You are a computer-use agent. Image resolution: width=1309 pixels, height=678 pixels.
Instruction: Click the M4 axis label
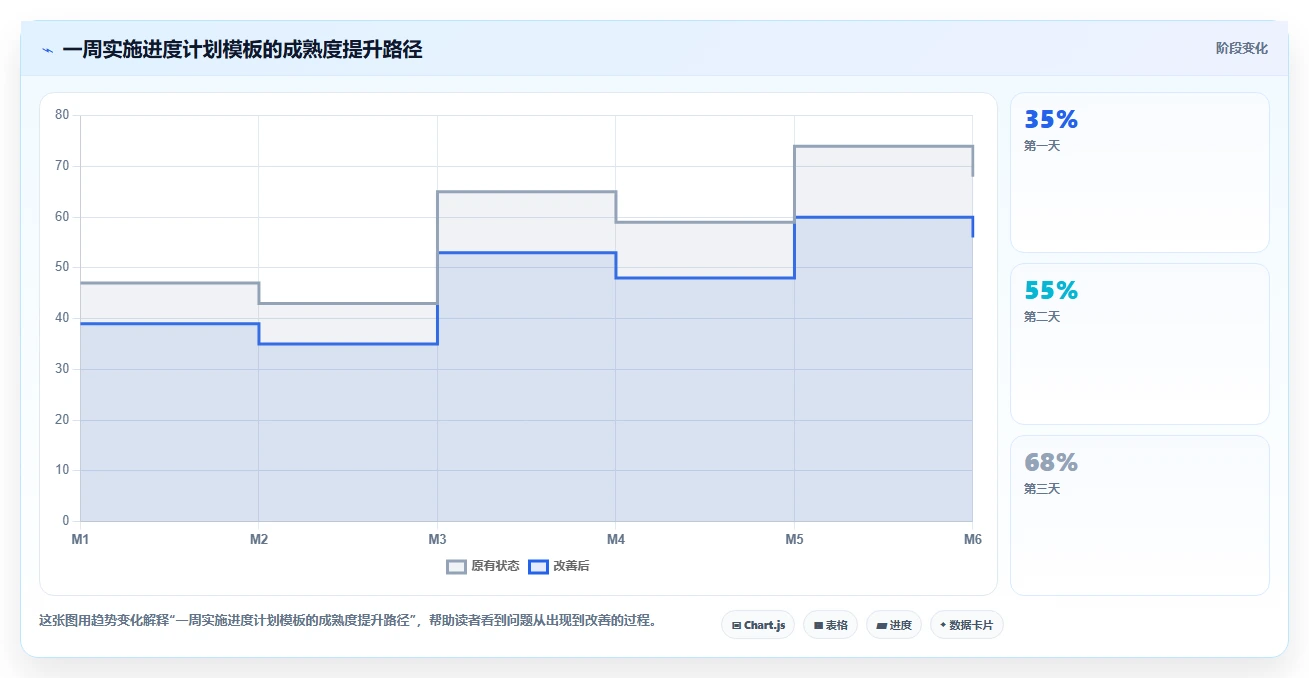pos(616,540)
